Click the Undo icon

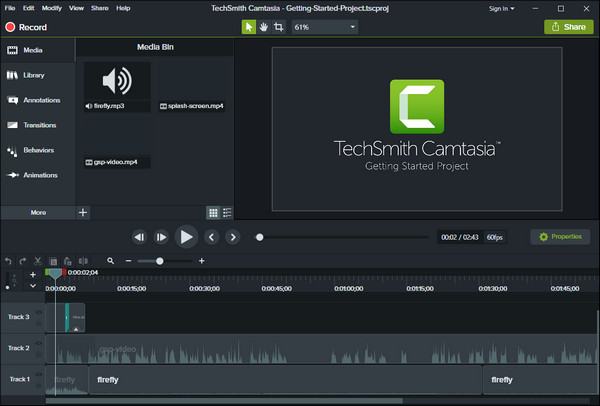pos(8,261)
